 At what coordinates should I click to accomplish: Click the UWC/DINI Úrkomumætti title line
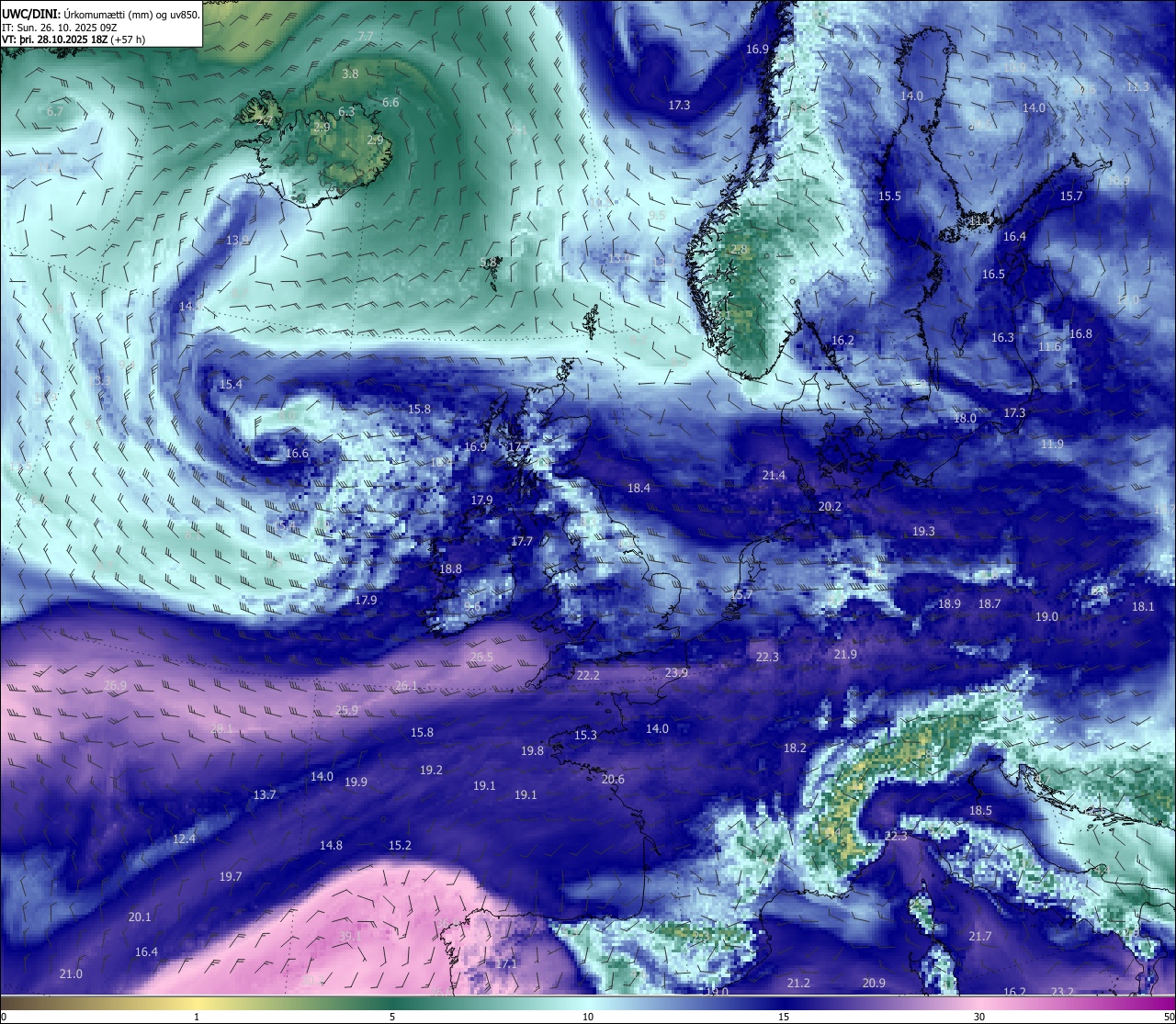point(101,14)
